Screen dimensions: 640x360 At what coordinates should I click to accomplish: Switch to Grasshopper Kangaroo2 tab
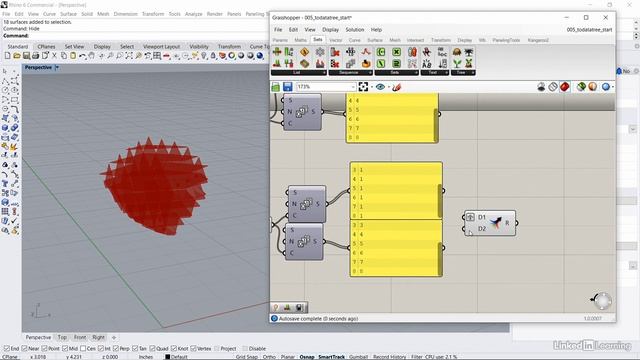tap(538, 40)
